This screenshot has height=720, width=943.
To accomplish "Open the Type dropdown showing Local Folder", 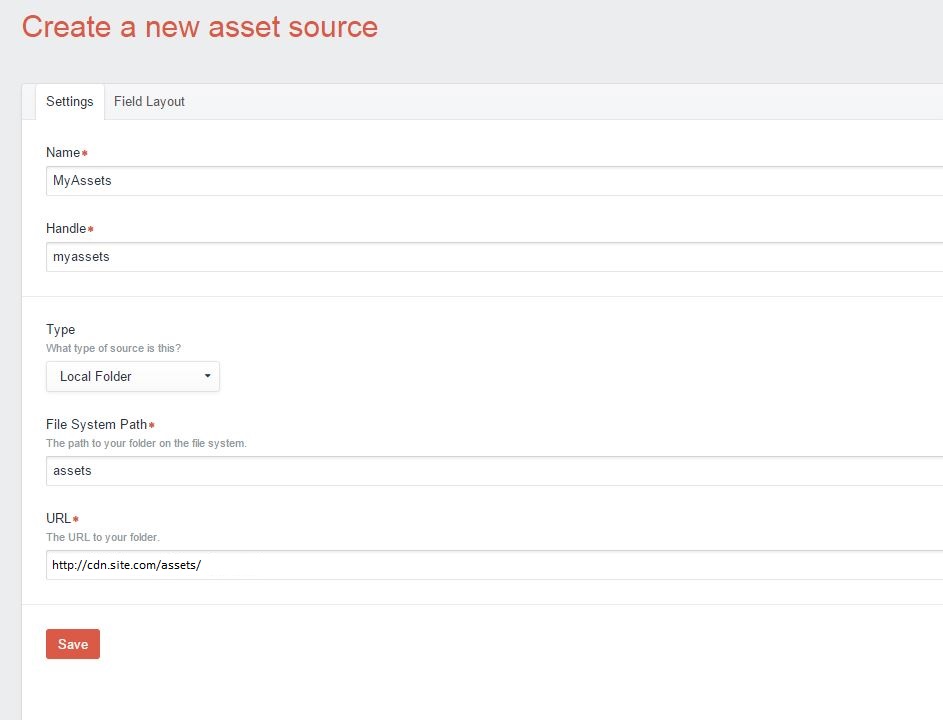I will point(132,377).
